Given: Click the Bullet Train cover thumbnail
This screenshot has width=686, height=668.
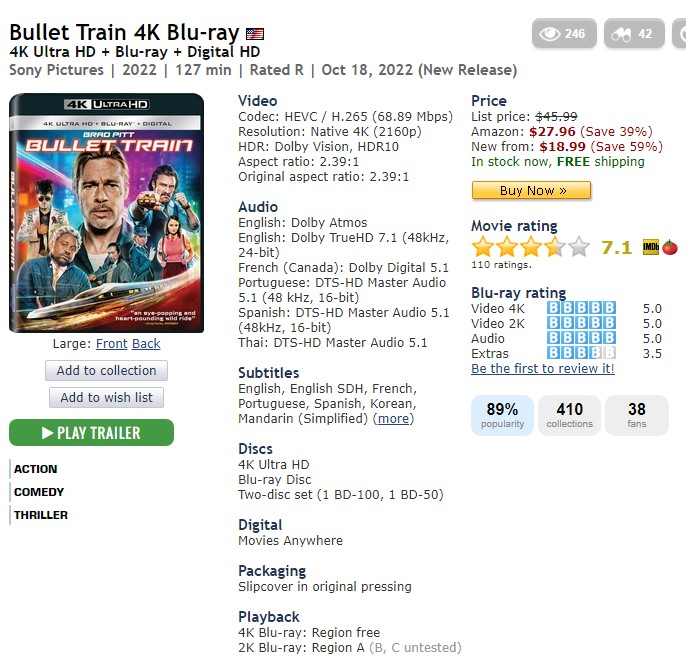Looking at the screenshot, I should 106,213.
